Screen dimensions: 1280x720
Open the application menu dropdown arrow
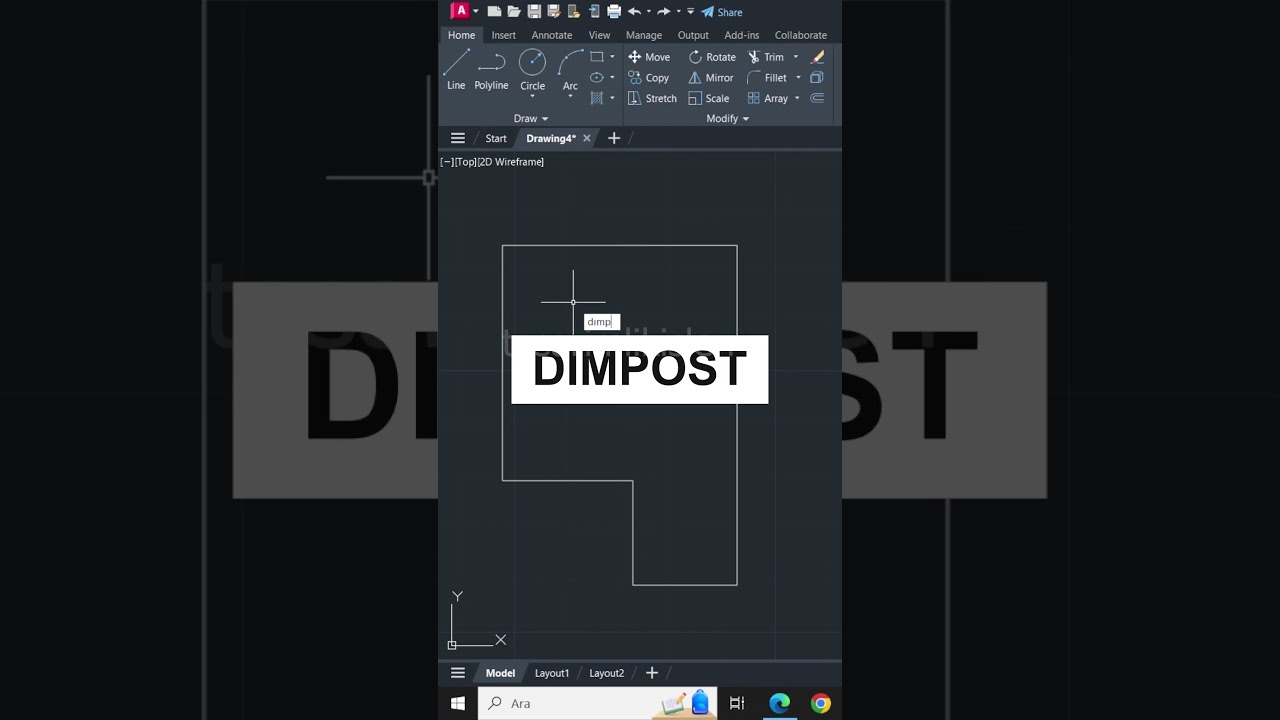476,11
